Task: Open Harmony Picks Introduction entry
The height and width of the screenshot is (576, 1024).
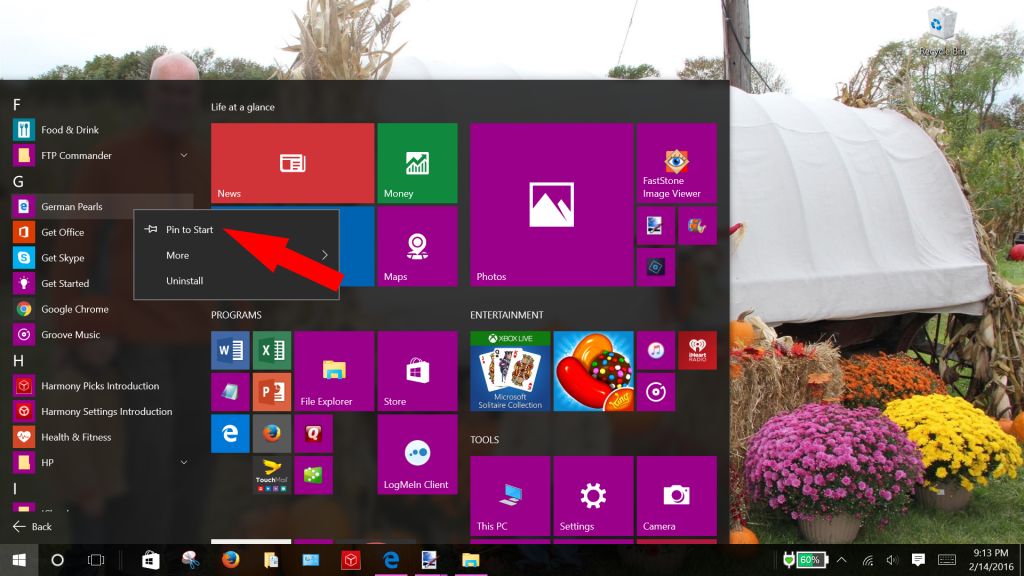Action: 103,385
